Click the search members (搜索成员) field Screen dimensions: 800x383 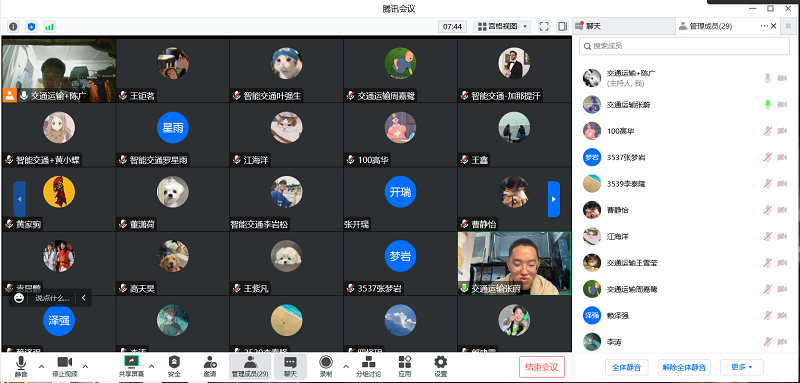click(x=684, y=46)
